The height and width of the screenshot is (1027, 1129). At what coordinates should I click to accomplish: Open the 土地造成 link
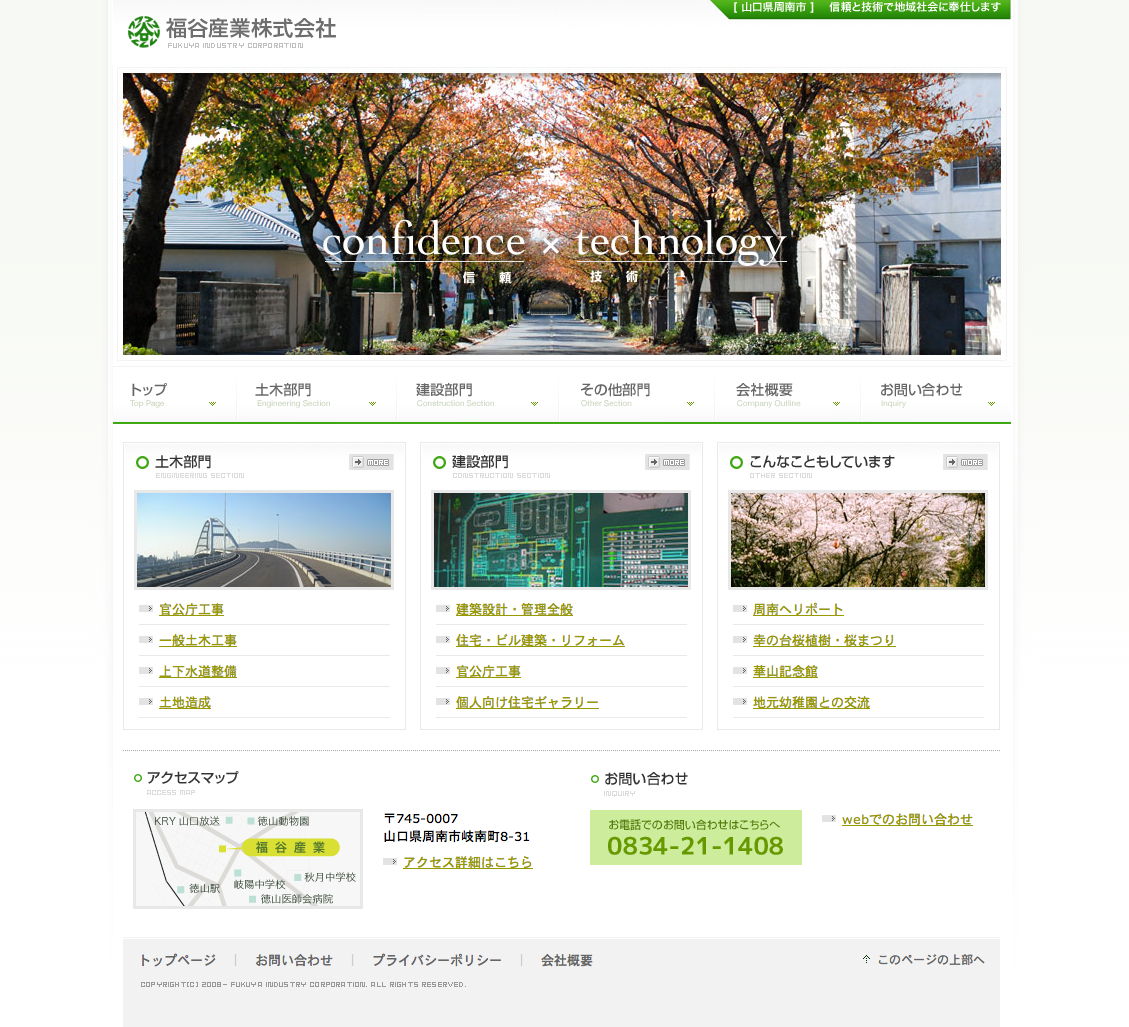[185, 702]
